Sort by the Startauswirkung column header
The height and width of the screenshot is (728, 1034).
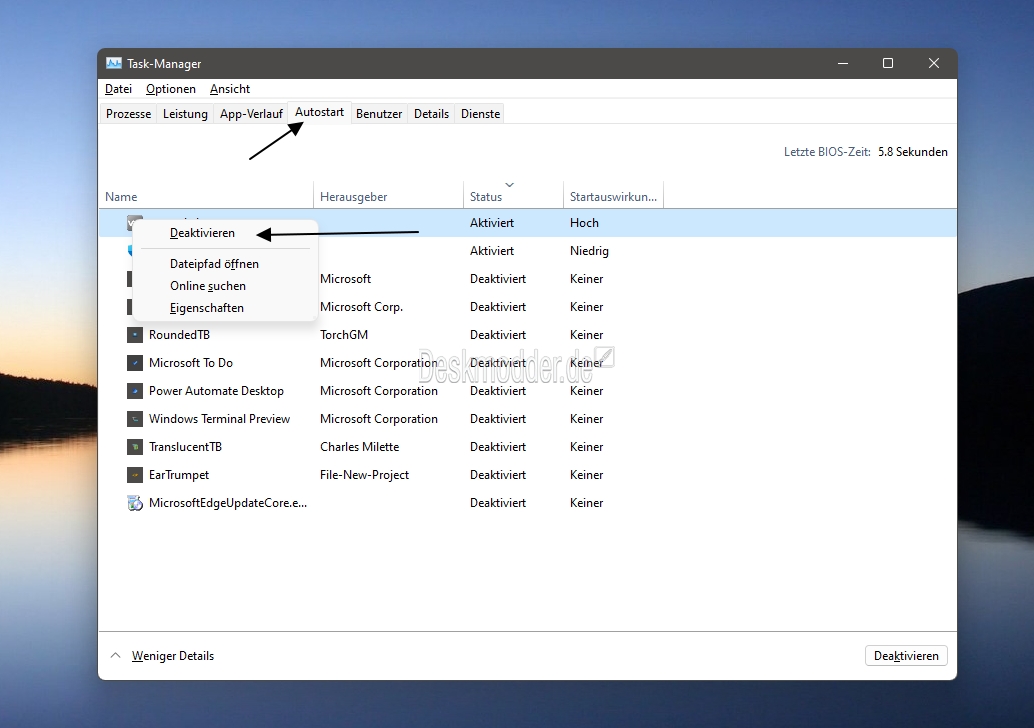(613, 196)
